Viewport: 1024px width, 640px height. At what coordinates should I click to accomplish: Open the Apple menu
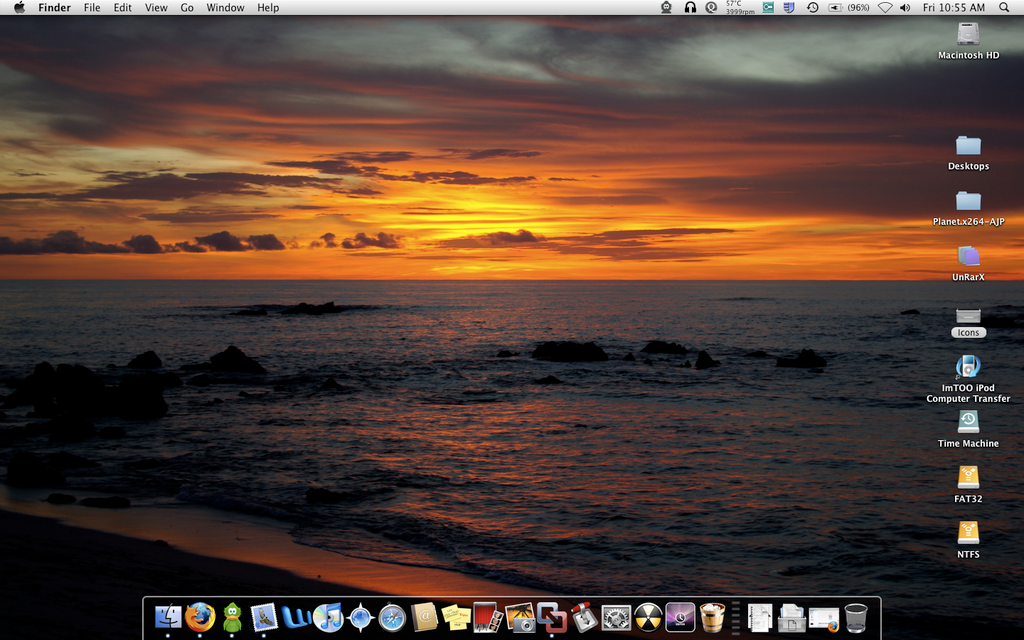pos(20,8)
